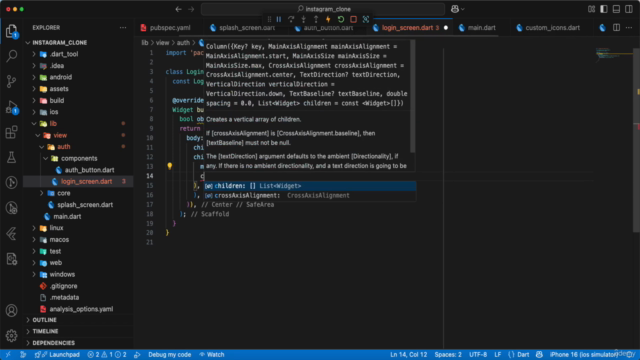Click Debug my code in status bar
This screenshot has height=360, width=640.
click(169, 355)
